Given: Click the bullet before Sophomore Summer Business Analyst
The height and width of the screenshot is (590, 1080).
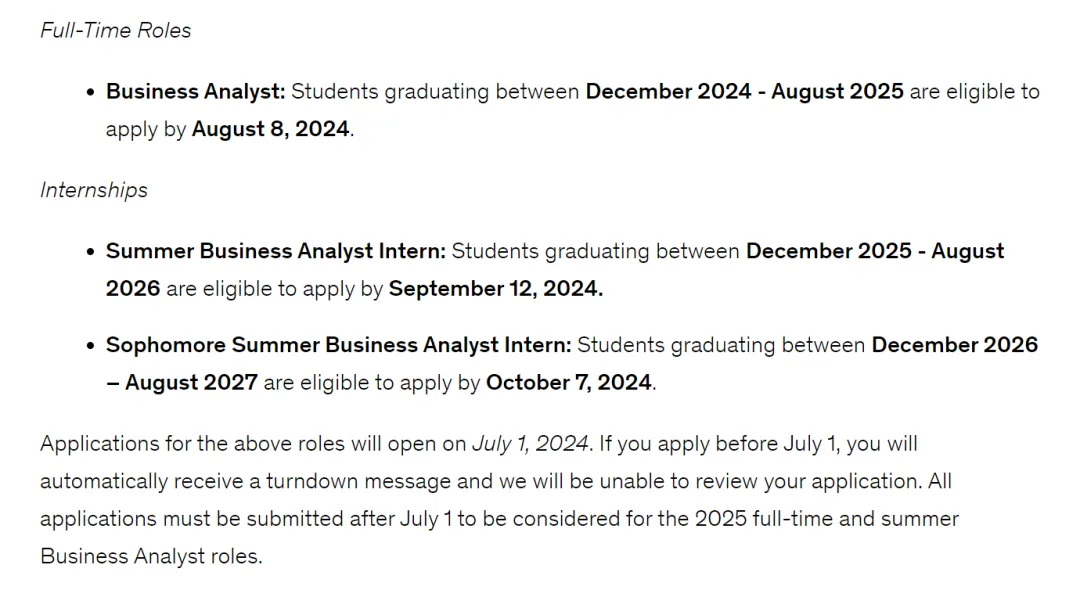Looking at the screenshot, I should (90, 346).
